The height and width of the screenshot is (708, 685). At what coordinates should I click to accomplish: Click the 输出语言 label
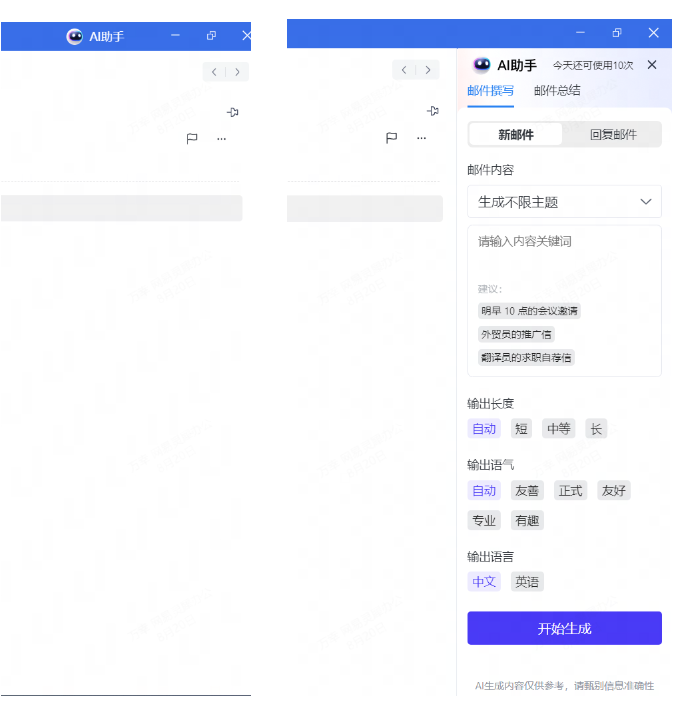(x=490, y=557)
